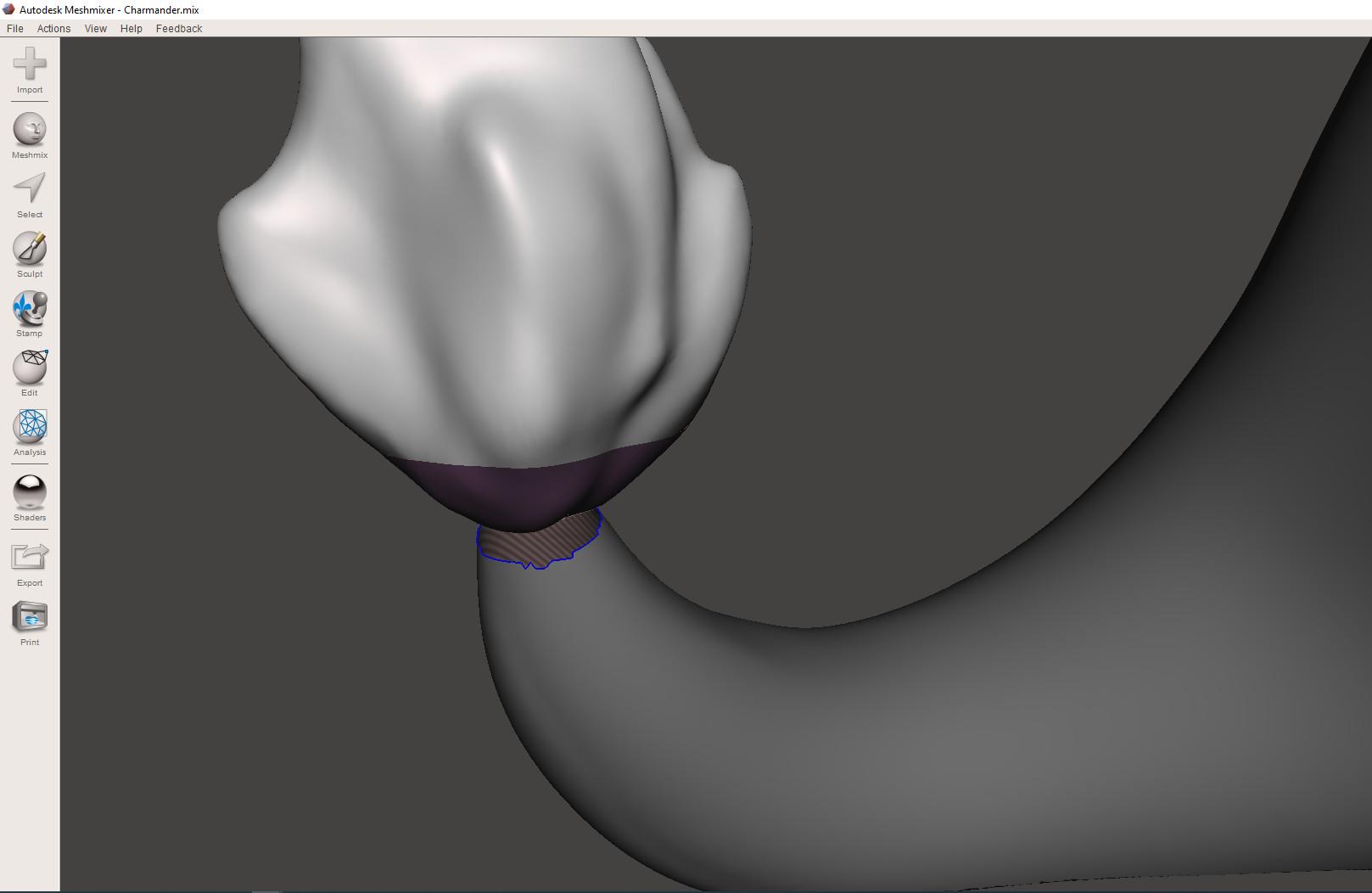This screenshot has height=893, width=1372.
Task: Open the Analysis tools
Action: (x=30, y=433)
